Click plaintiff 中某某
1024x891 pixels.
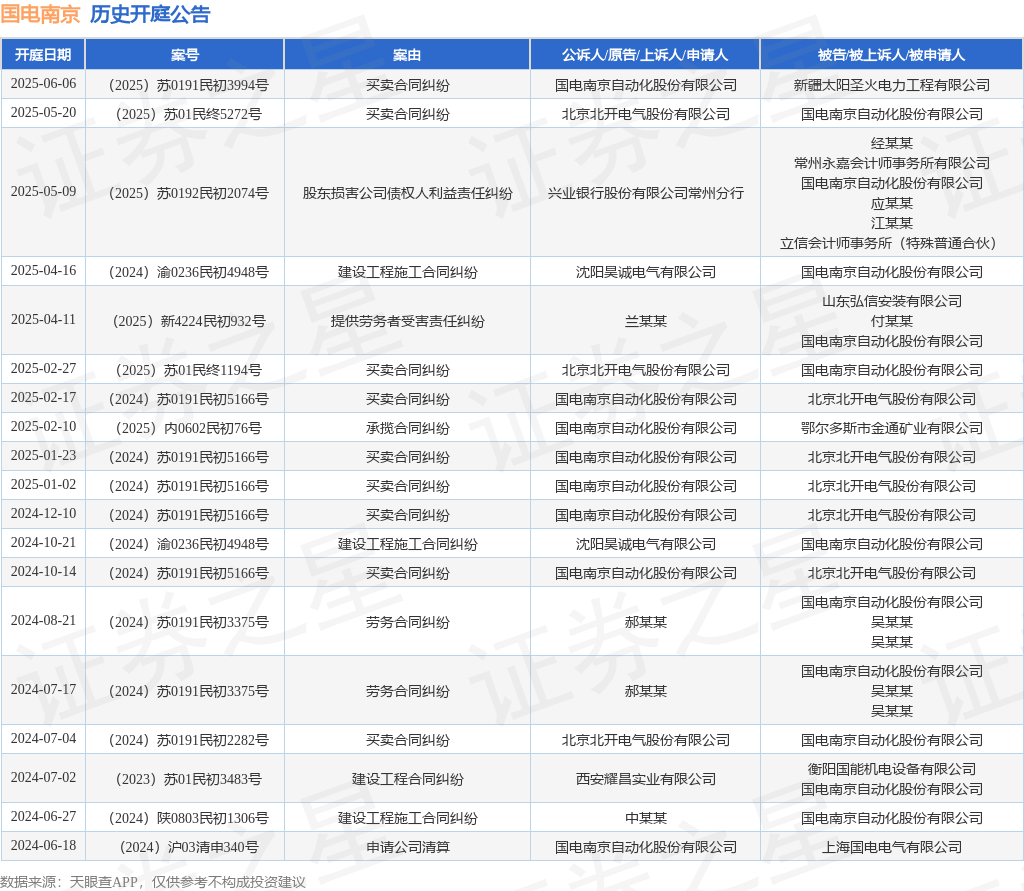click(x=645, y=818)
